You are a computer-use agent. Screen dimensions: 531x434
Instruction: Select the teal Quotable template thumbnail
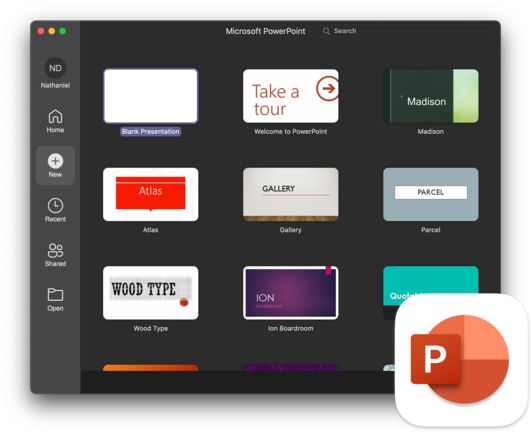tap(430, 280)
